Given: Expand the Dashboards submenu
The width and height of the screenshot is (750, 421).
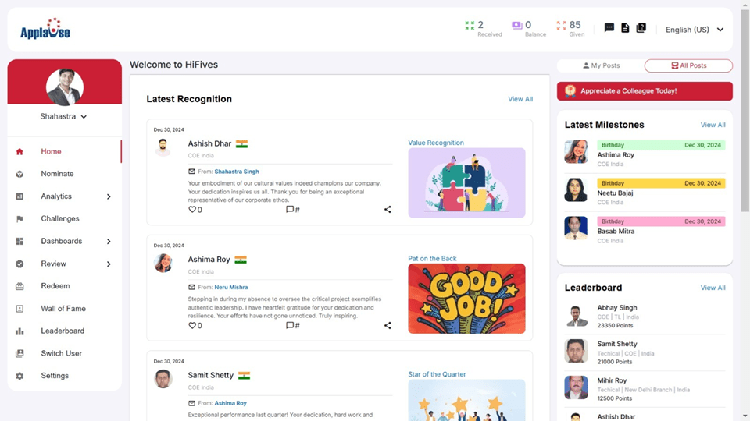Looking at the screenshot, I should pos(108,242).
